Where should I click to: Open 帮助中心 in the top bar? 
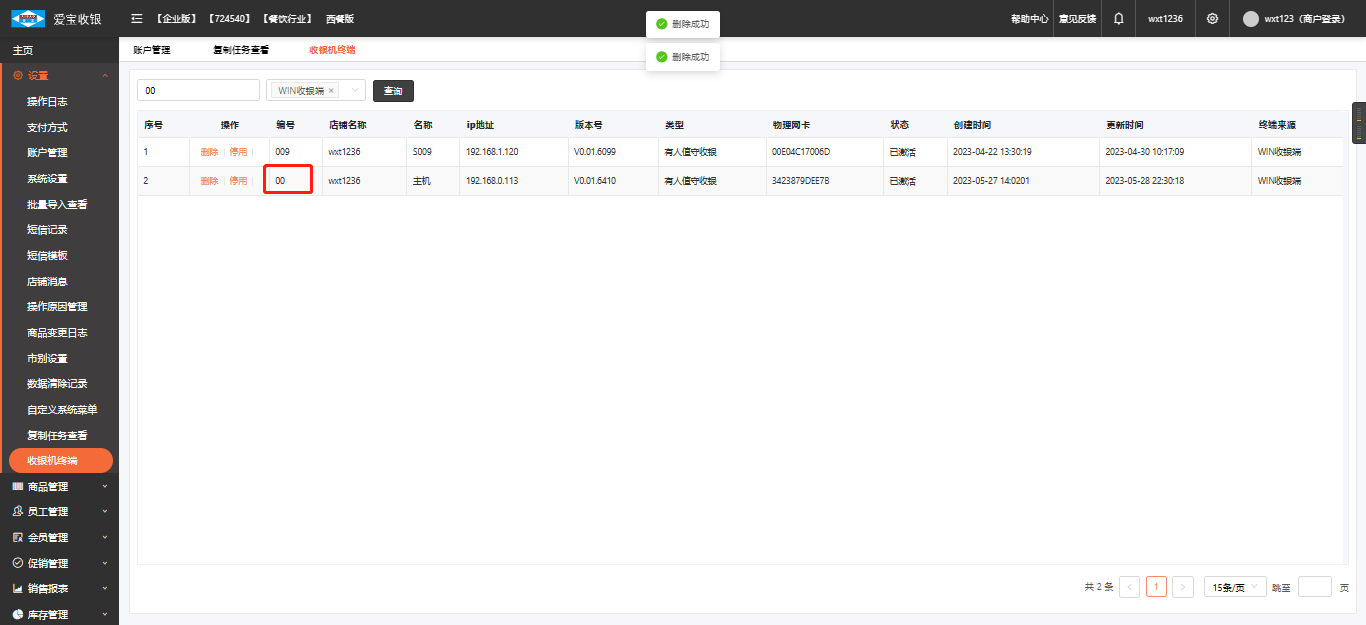click(1029, 18)
